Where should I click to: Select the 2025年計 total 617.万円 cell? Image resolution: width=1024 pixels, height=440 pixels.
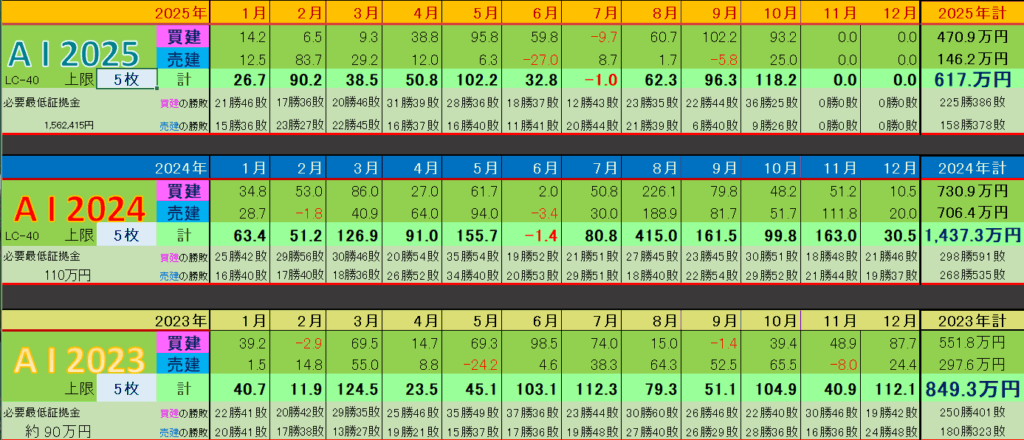click(x=971, y=80)
